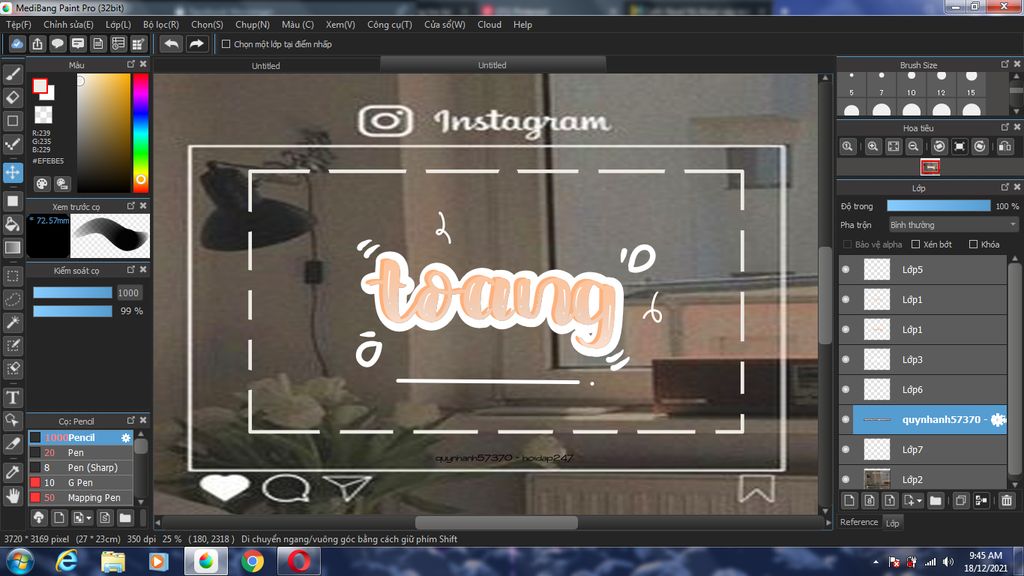Select the Hand pan tool
1024x576 pixels.
pyautogui.click(x=12, y=496)
